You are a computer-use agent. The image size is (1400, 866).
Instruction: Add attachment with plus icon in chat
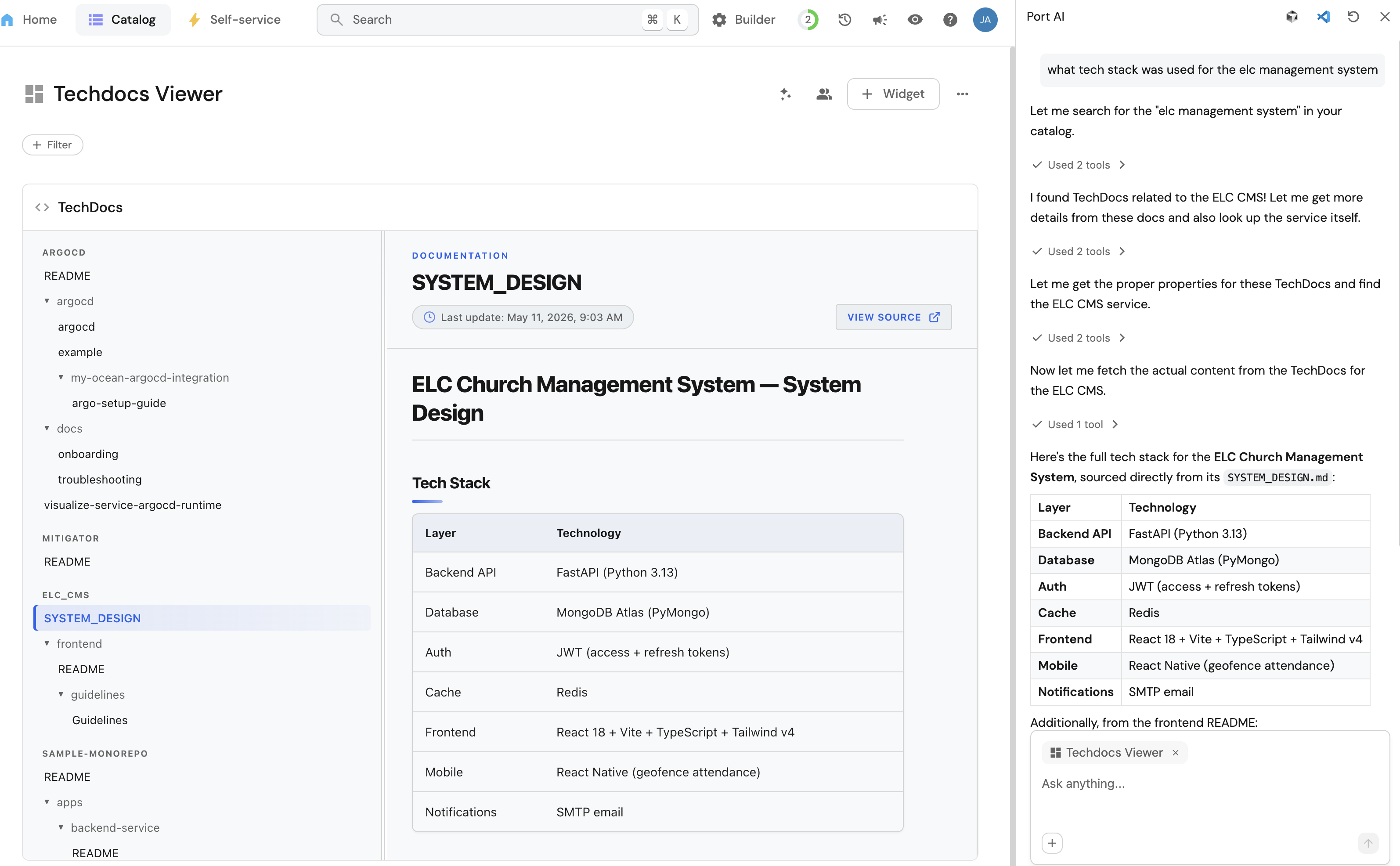[1052, 843]
